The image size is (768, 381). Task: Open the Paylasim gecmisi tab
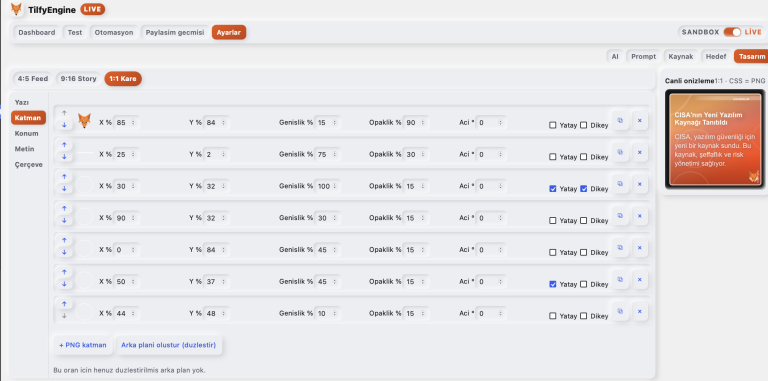click(x=175, y=32)
